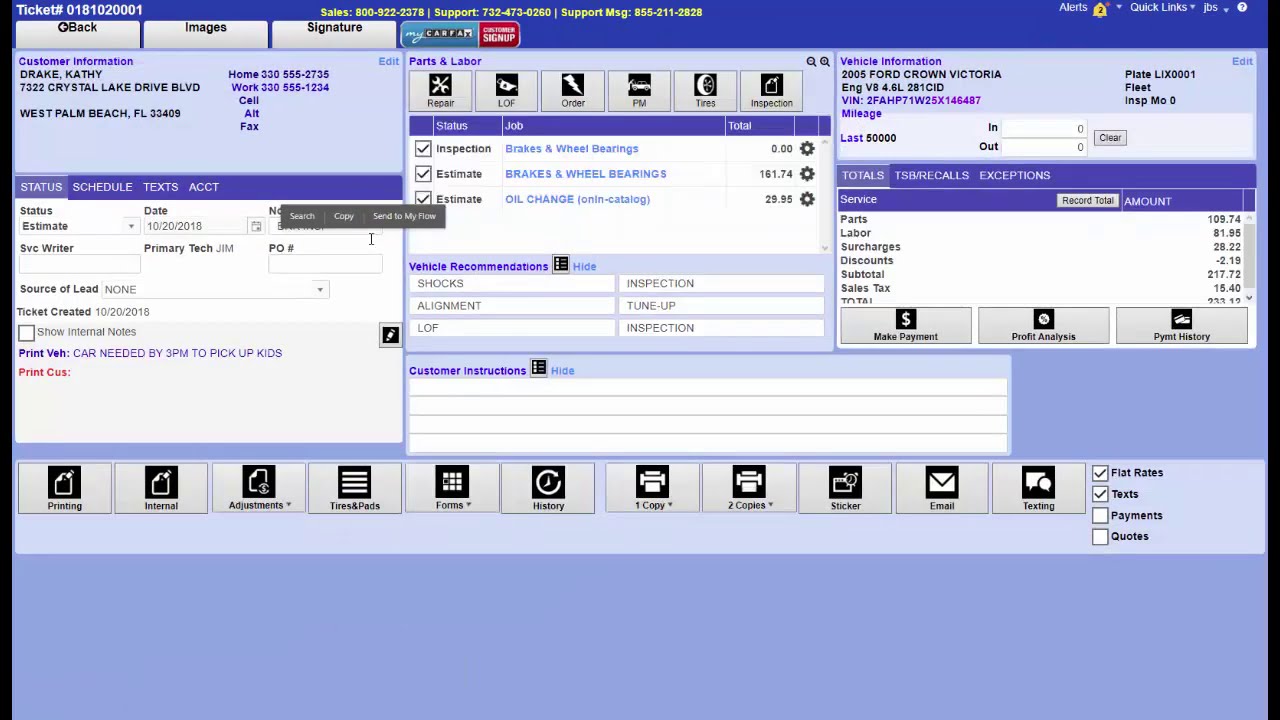Open the Inspection icon
Image resolution: width=1280 pixels, height=720 pixels.
coord(771,91)
